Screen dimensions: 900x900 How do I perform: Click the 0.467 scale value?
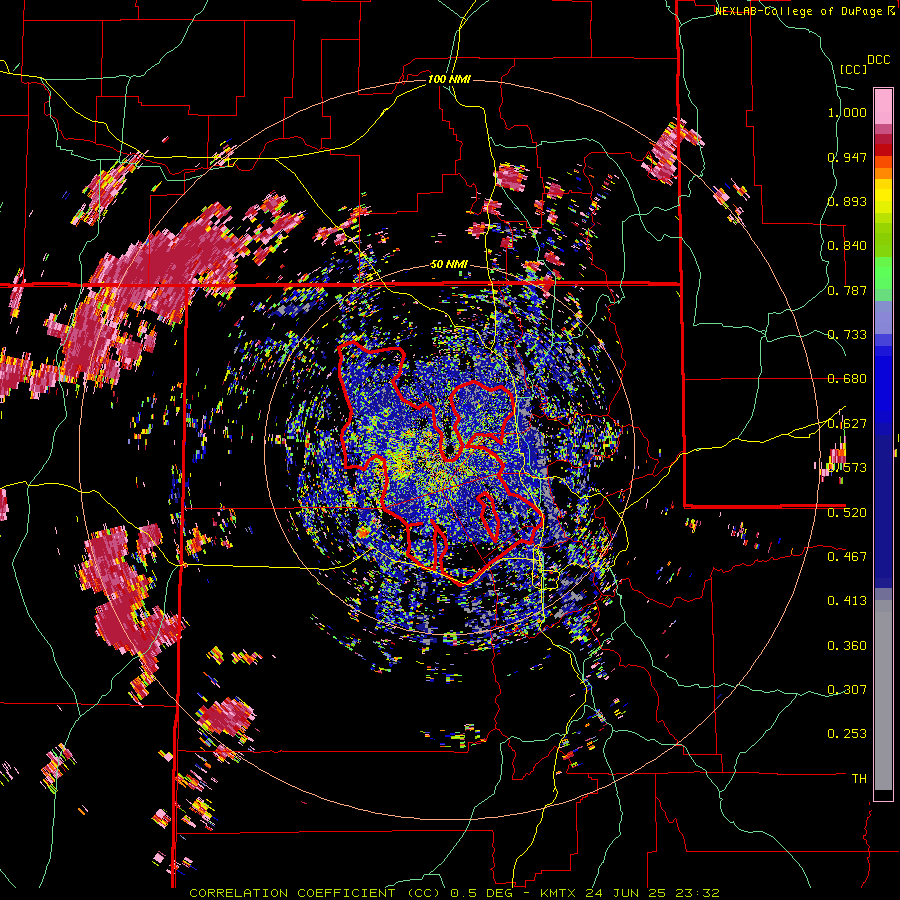point(847,557)
